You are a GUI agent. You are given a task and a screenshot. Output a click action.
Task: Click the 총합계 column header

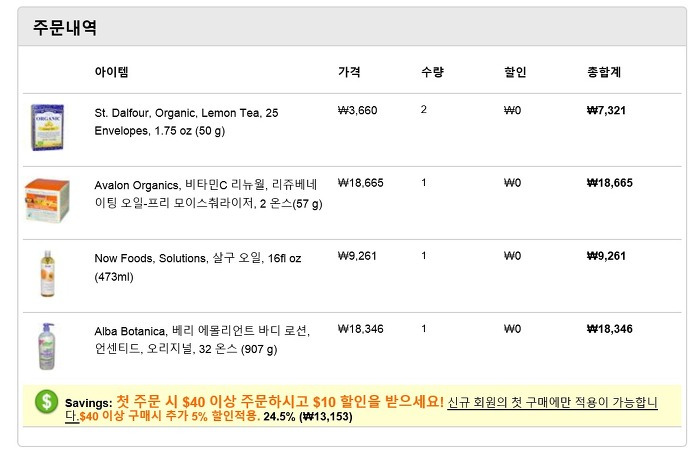pos(604,72)
